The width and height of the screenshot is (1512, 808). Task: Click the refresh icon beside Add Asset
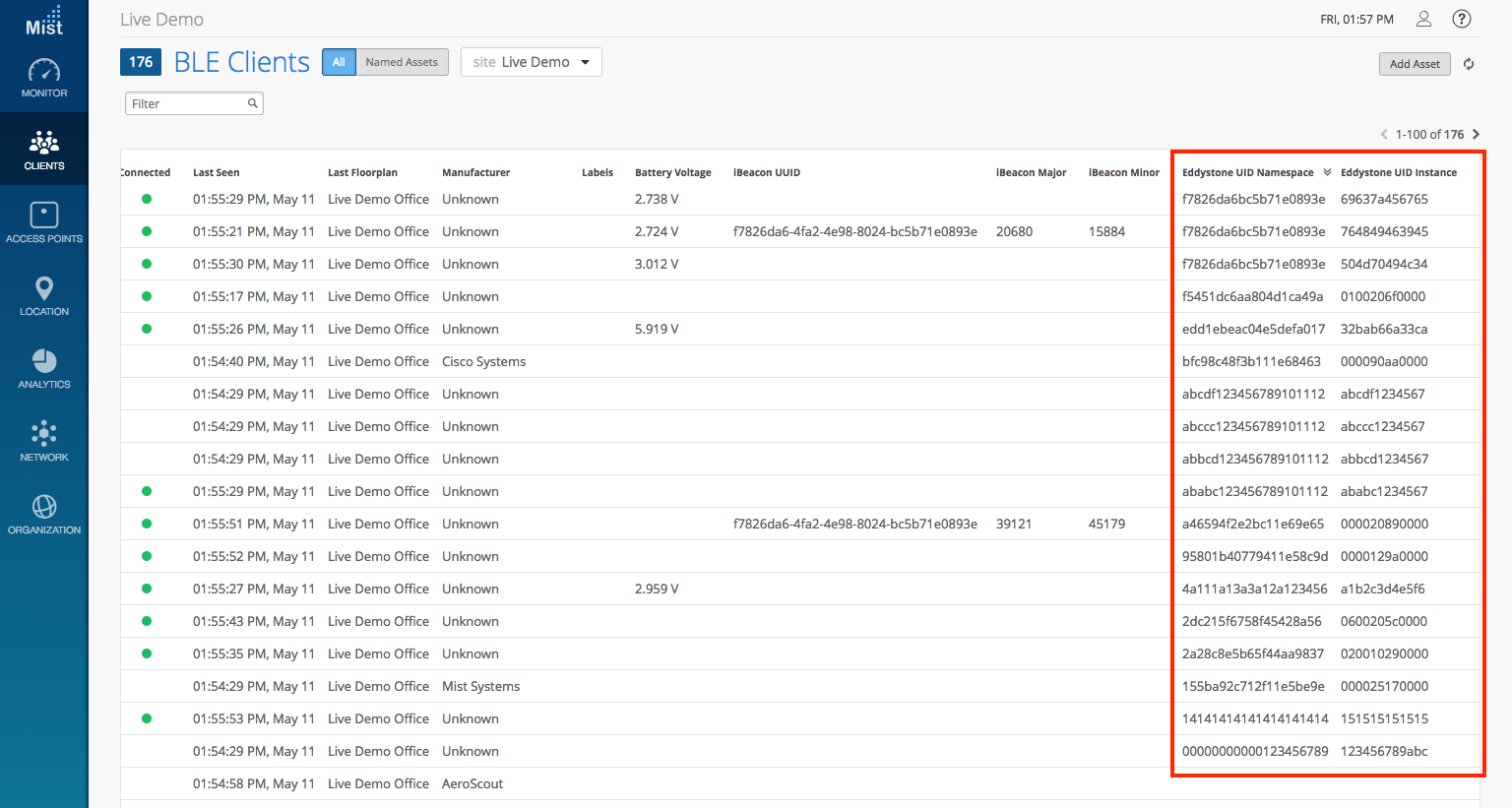click(x=1469, y=64)
